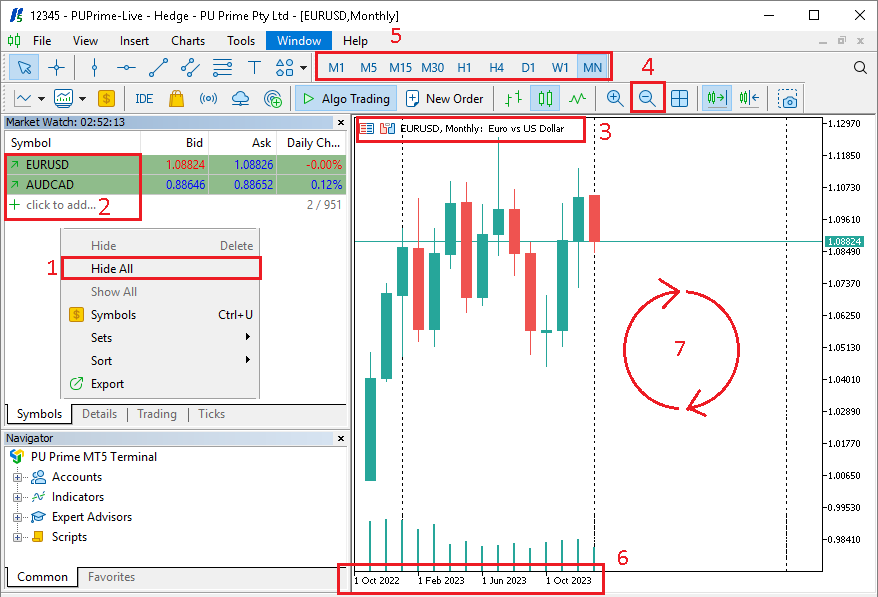Screen dimensions: 878x597
Task: Click the New Order button
Action: pos(444,98)
